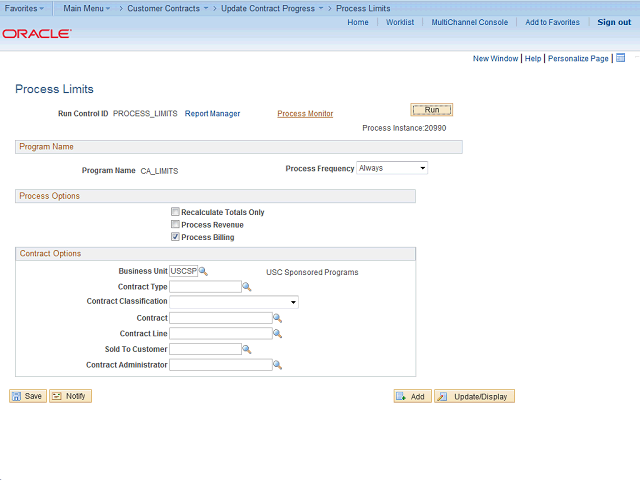Open the Favorites menu
Screen dimensions: 640x480
pyautogui.click(x=24, y=8)
